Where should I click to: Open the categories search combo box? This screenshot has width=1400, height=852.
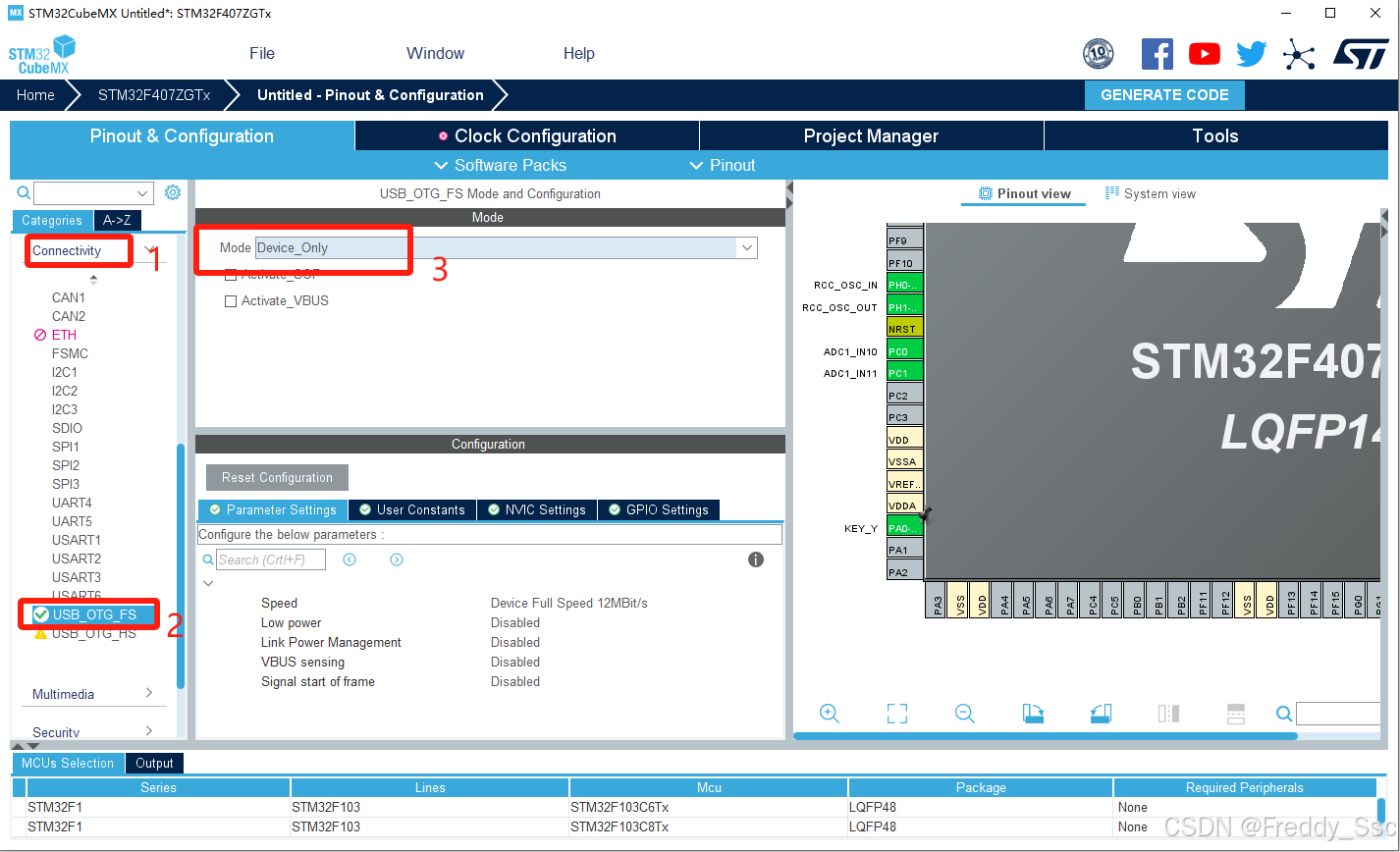pyautogui.click(x=93, y=193)
